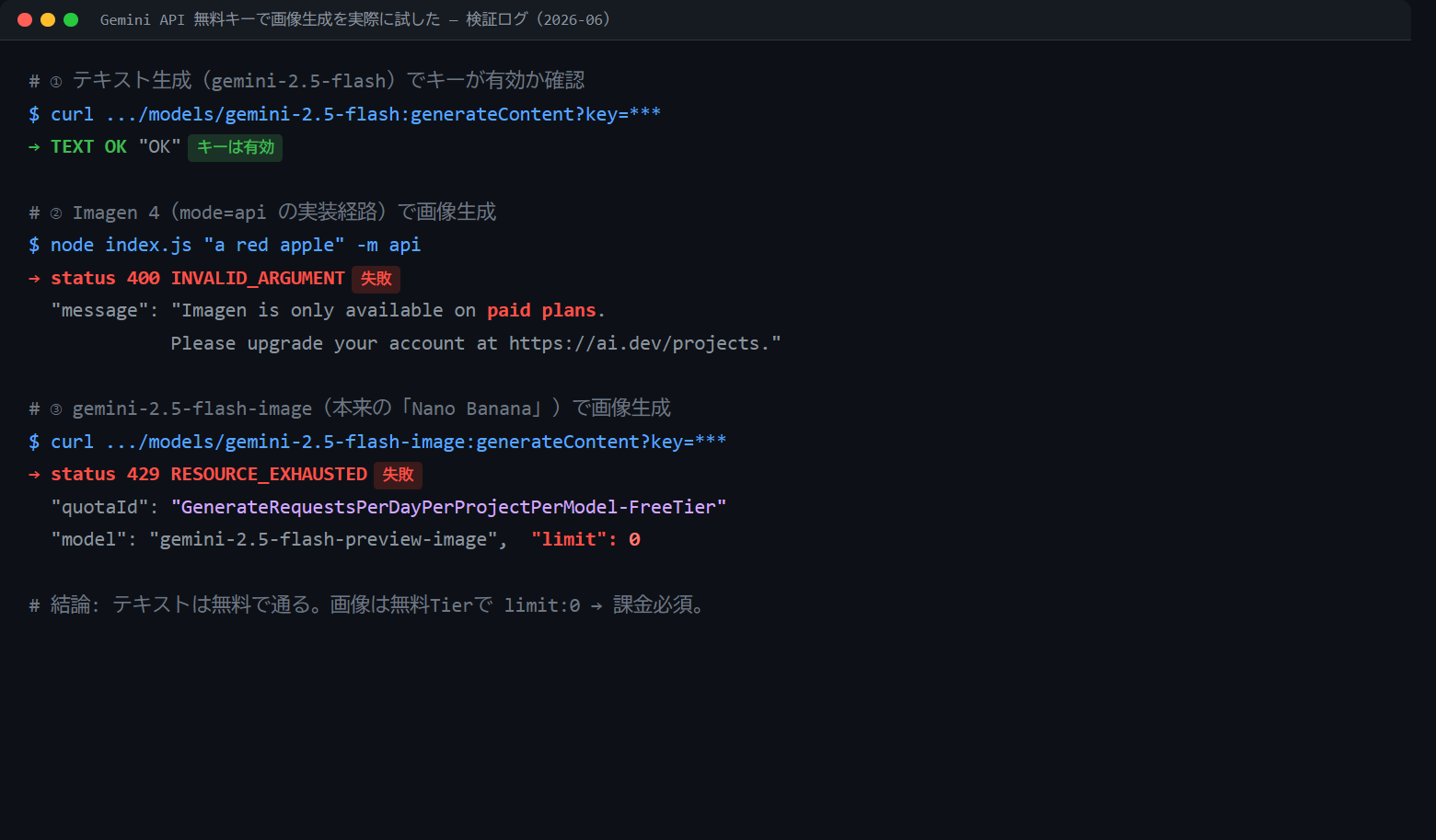Click the green TEXT OK result

coord(88,147)
